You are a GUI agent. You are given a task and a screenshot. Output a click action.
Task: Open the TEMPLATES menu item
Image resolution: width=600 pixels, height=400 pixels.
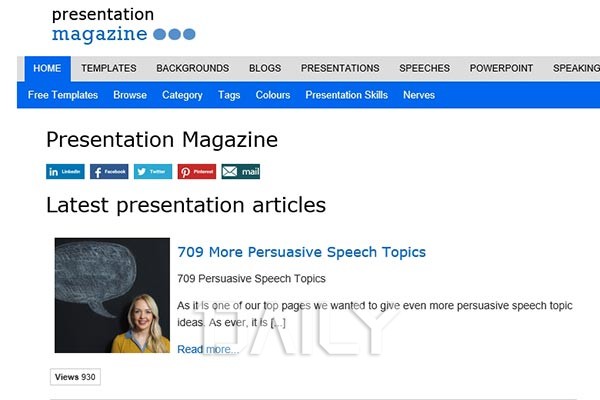coord(108,69)
